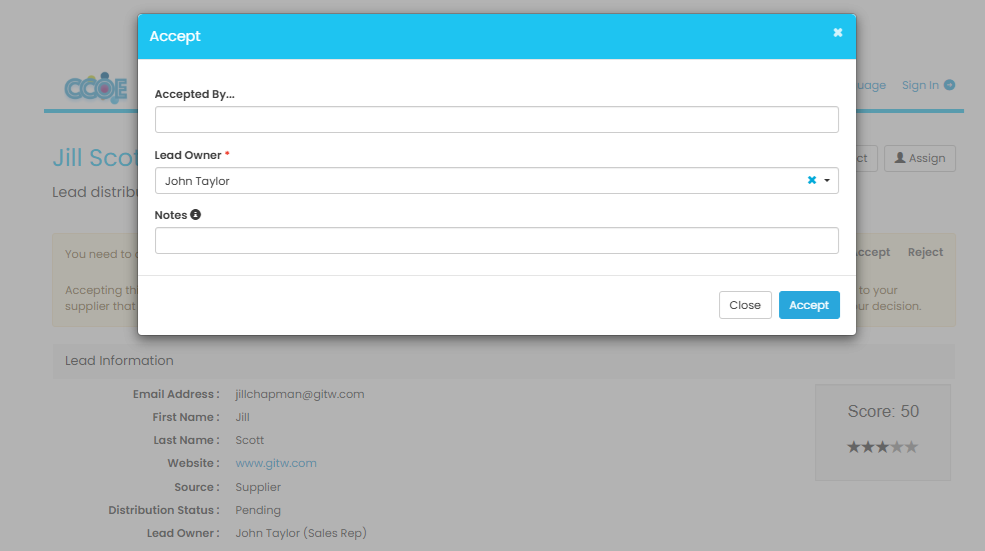
Task: Confirm with the blue Accept button
Action: (809, 305)
